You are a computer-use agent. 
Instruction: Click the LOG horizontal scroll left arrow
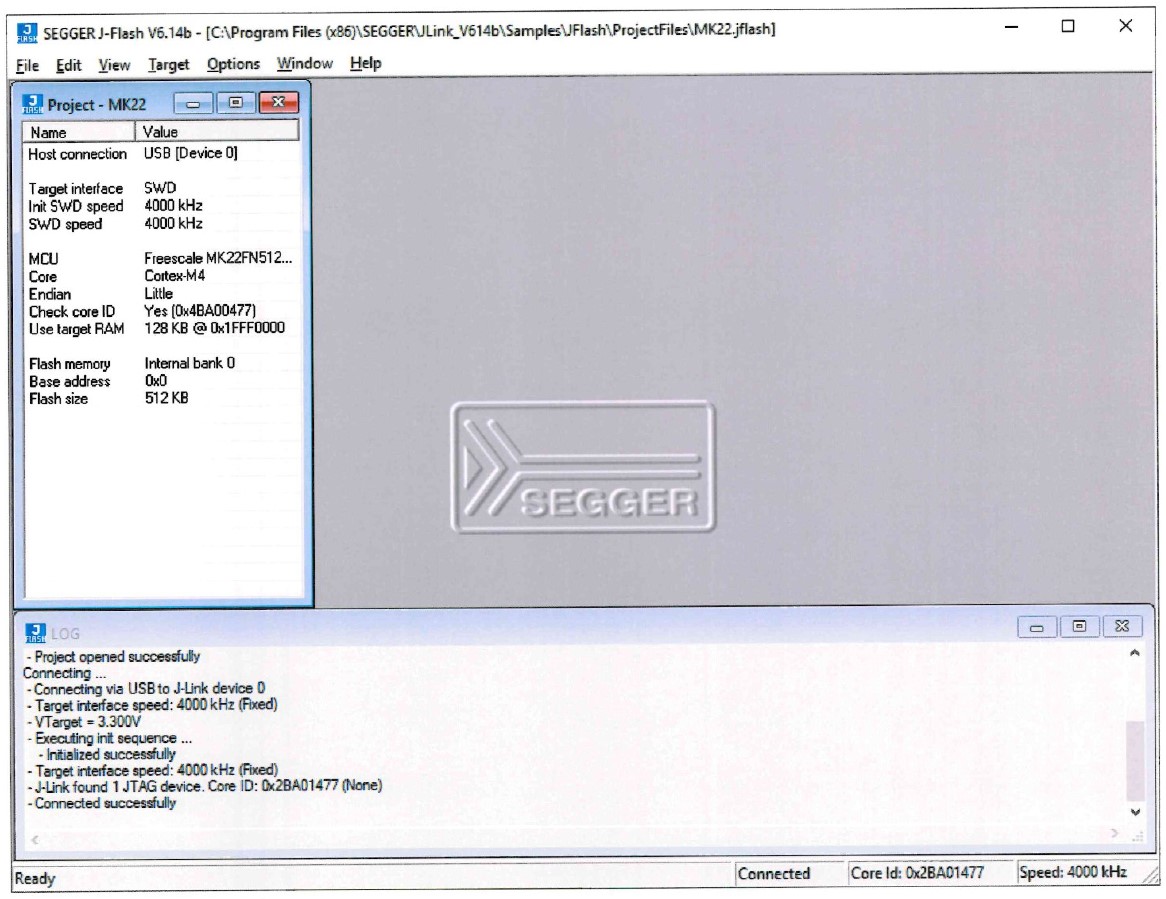[35, 840]
